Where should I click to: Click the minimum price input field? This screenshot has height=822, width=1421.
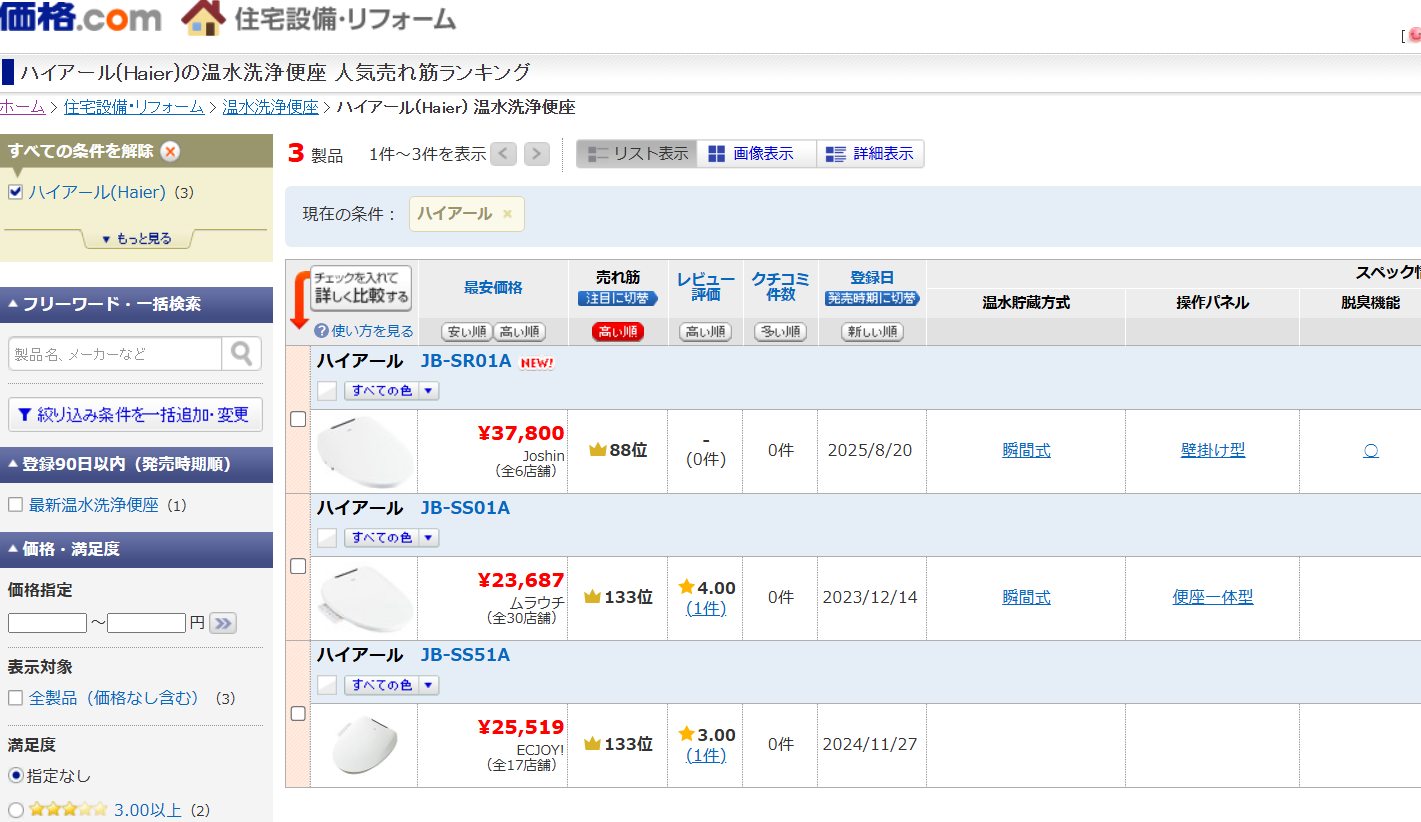(x=47, y=623)
